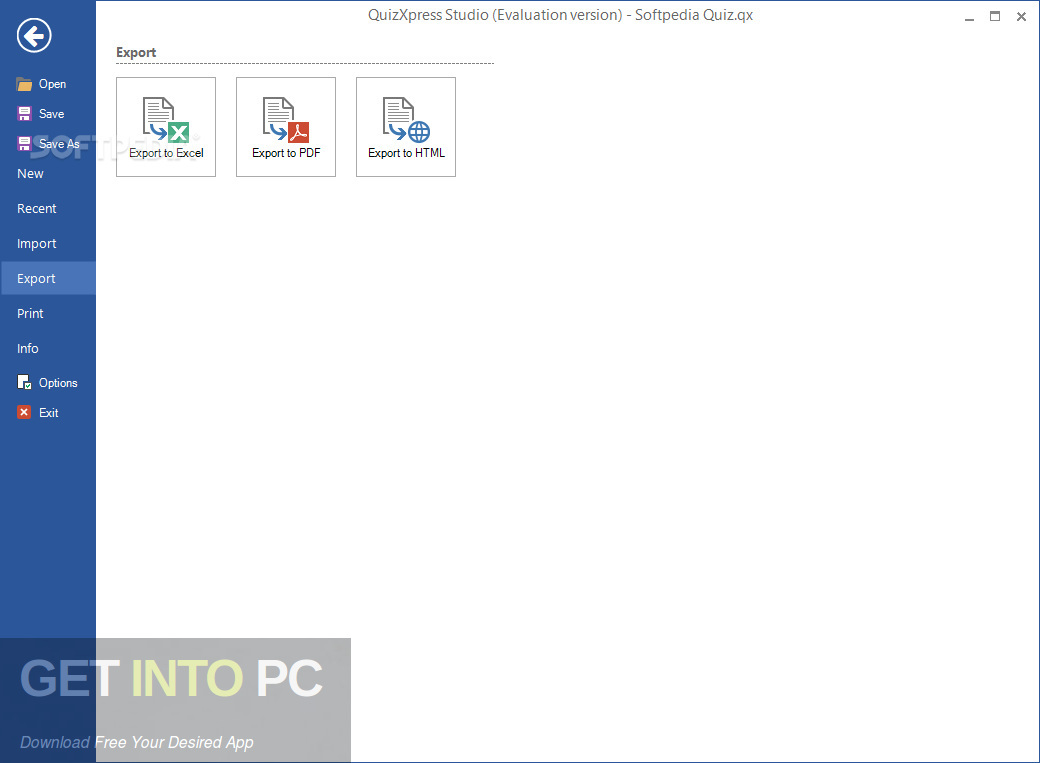Click the Save label in sidebar
The width and height of the screenshot is (1040, 763).
tap(51, 113)
